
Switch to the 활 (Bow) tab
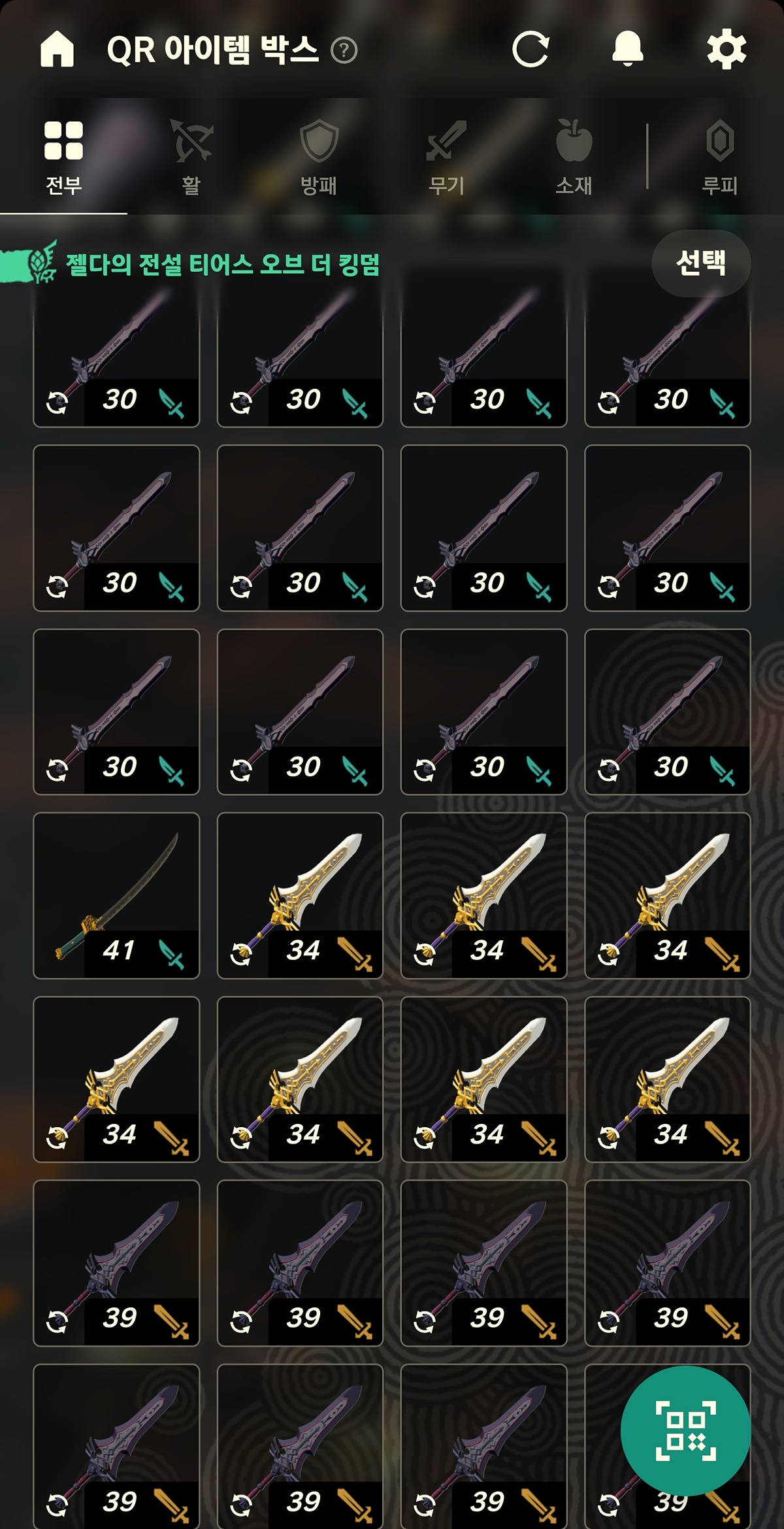[x=191, y=157]
